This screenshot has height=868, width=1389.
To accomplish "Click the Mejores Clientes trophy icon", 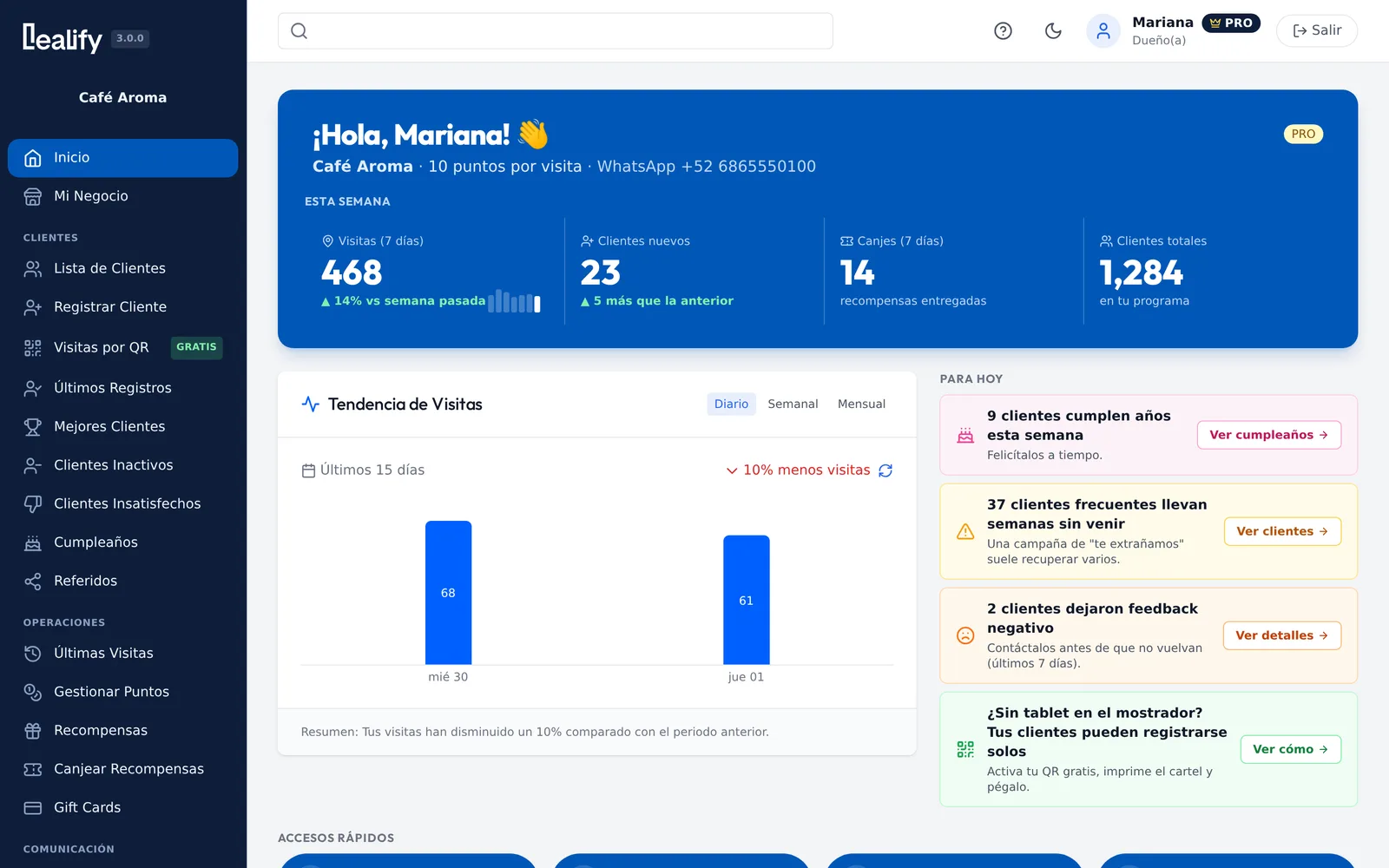I will coord(33,427).
